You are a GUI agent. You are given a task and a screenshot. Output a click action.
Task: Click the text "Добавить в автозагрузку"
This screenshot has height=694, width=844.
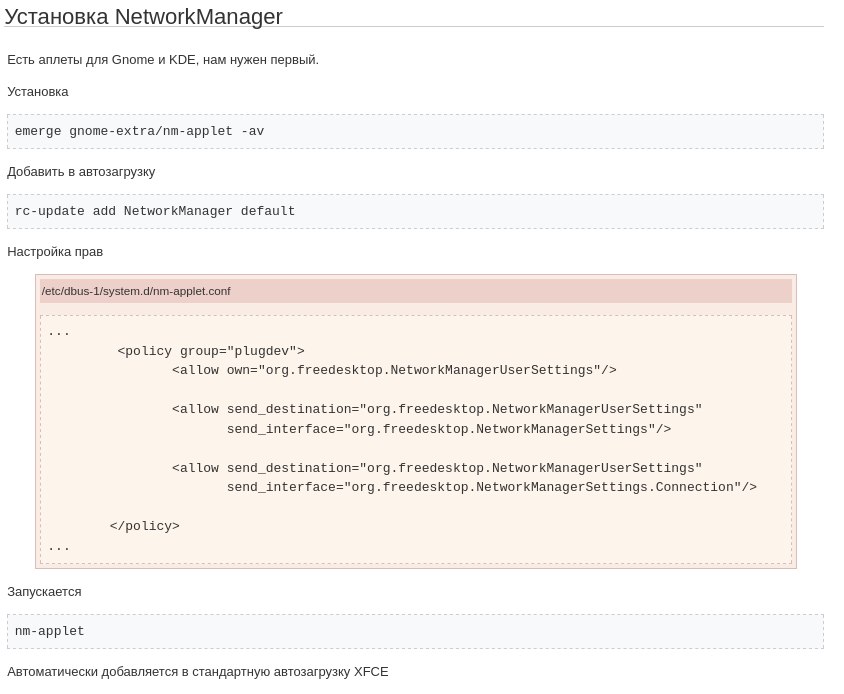(x=81, y=172)
